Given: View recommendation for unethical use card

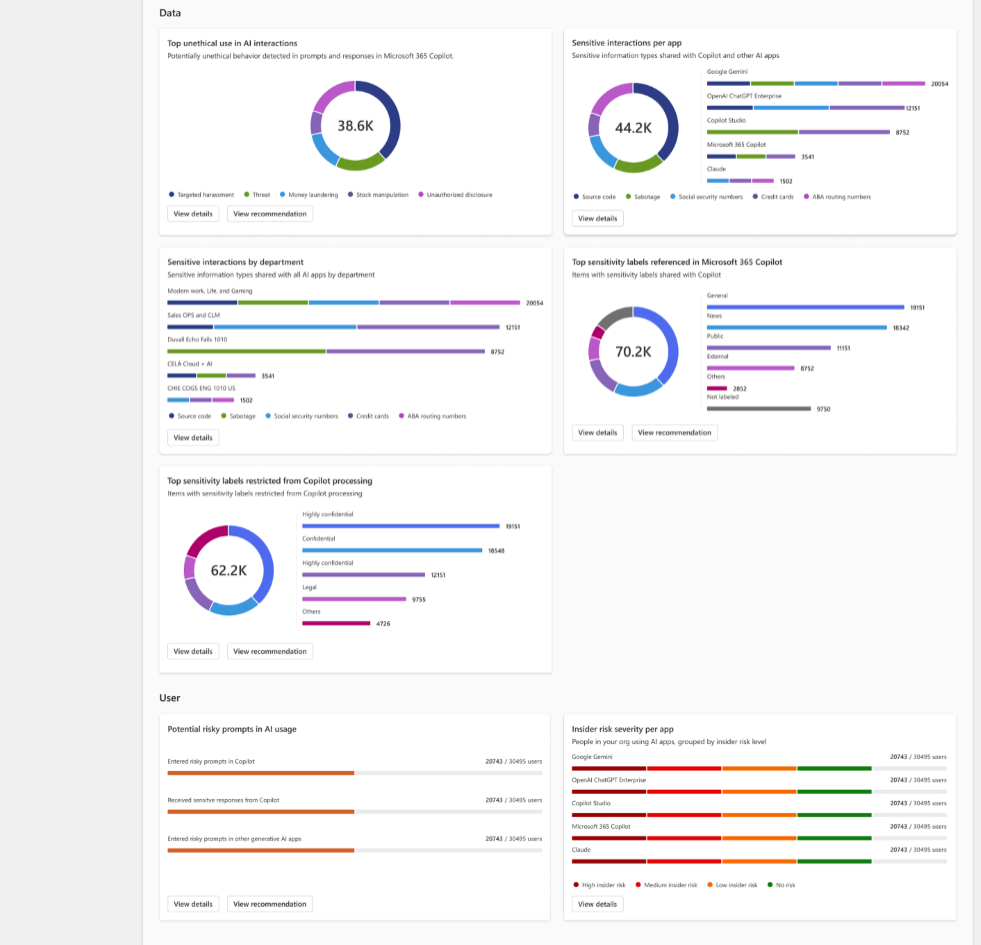Looking at the screenshot, I should tap(270, 214).
